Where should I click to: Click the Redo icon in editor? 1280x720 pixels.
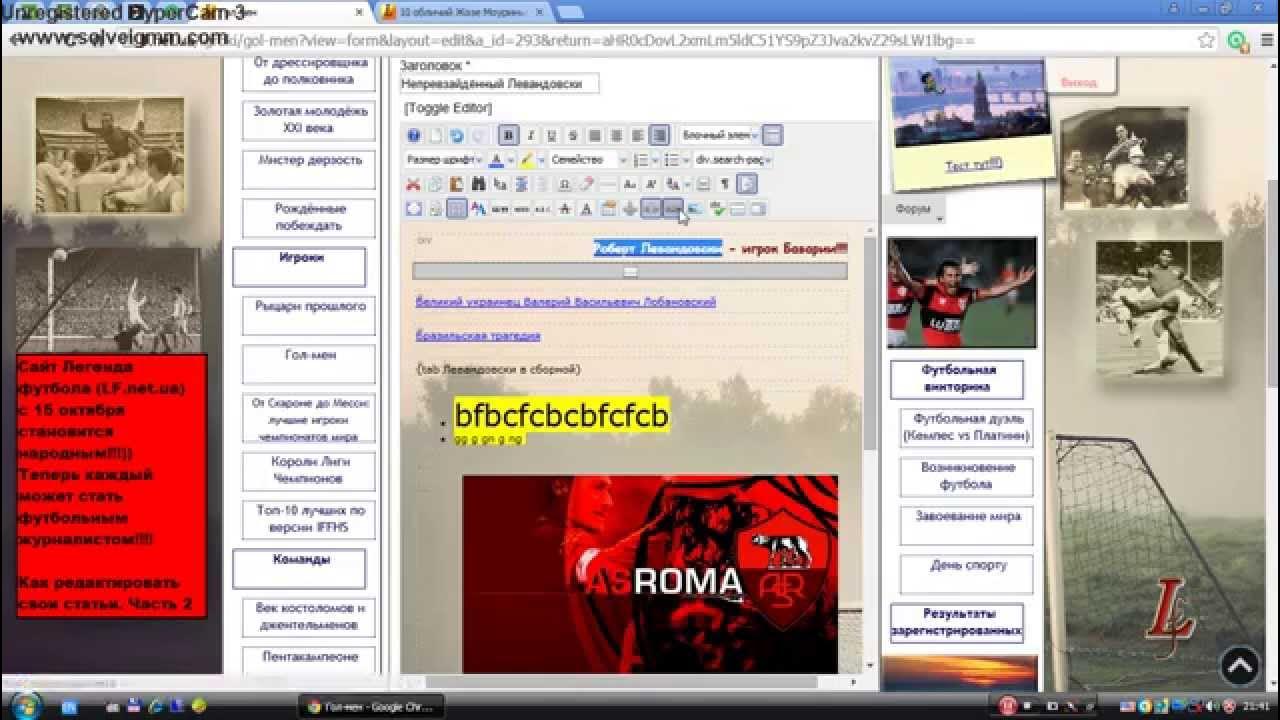point(478,135)
